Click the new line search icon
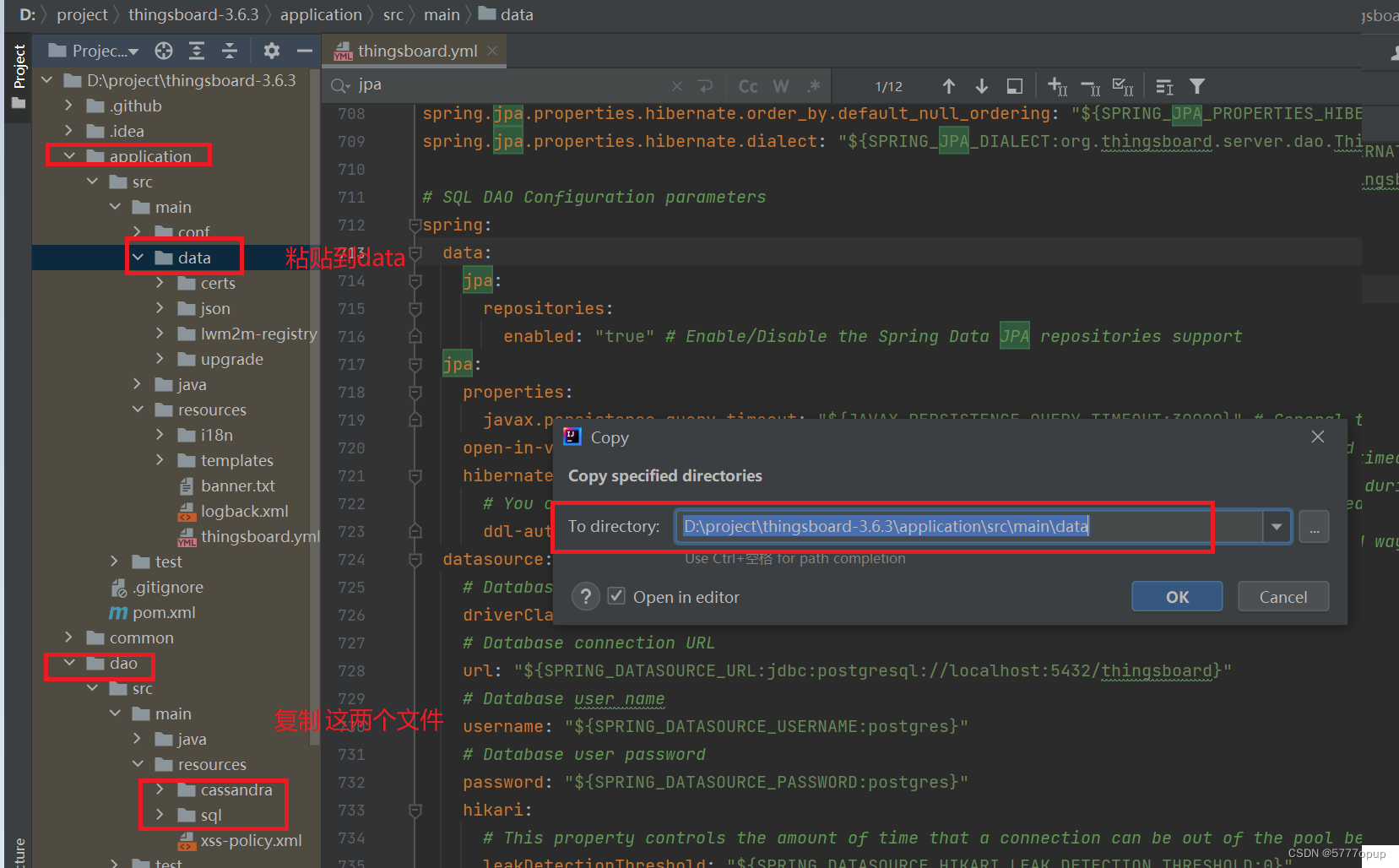Image resolution: width=1399 pixels, height=868 pixels. point(706,86)
